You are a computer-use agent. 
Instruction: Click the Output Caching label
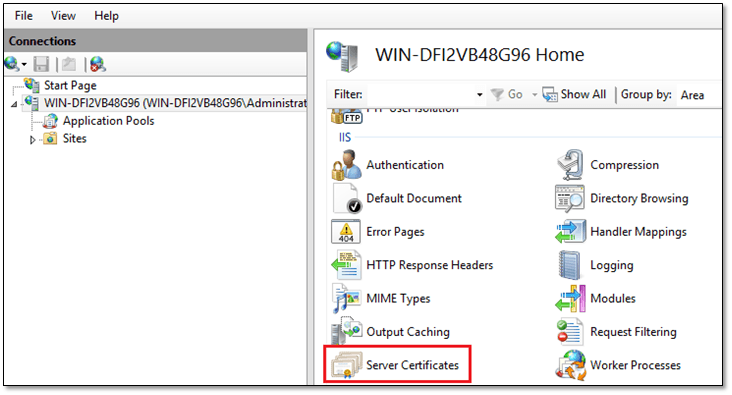pyautogui.click(x=408, y=332)
